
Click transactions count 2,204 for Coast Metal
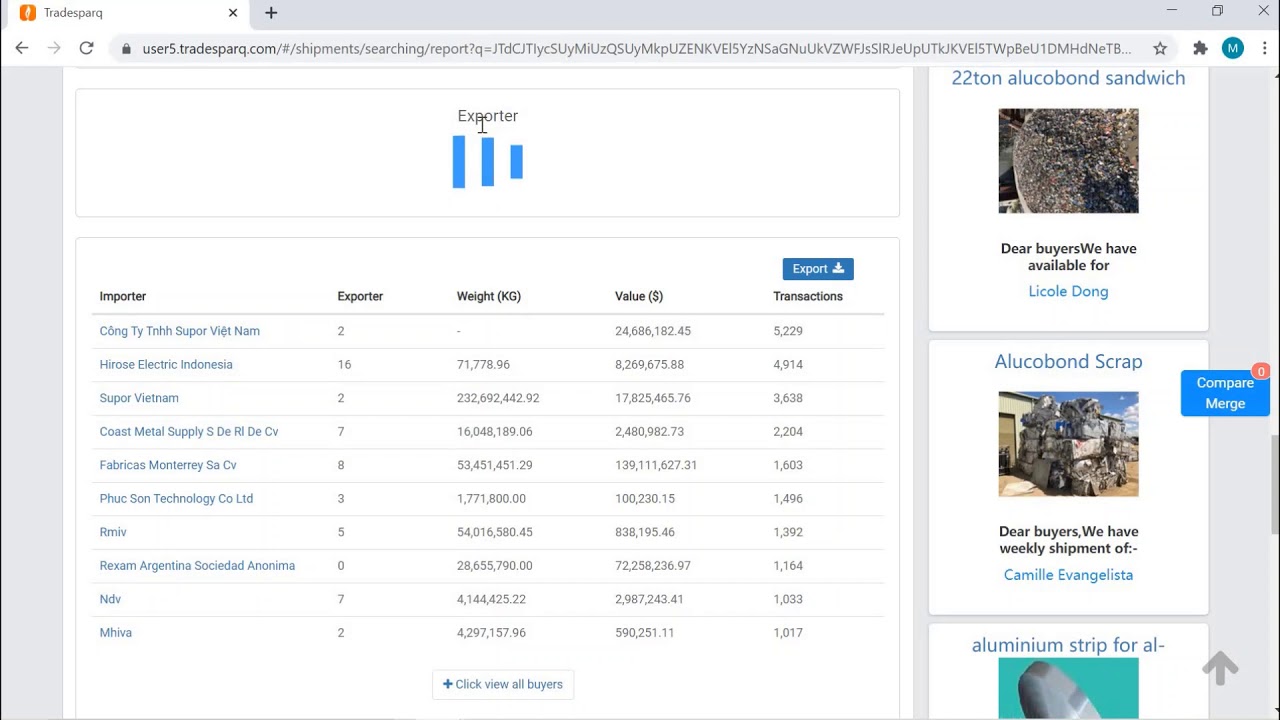[788, 431]
